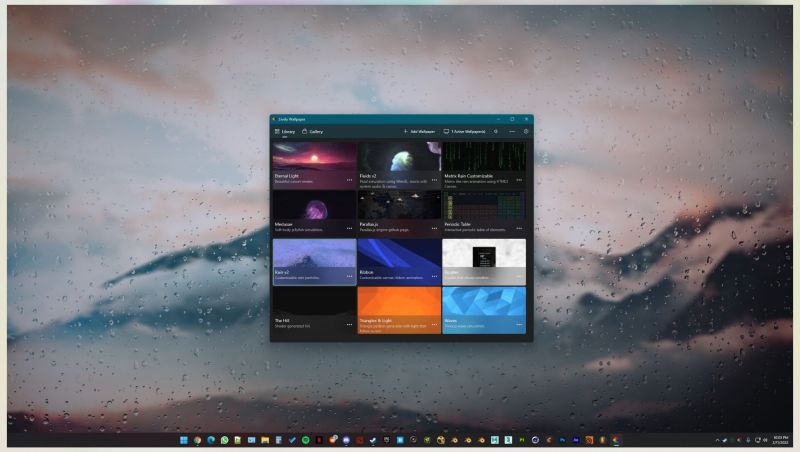The width and height of the screenshot is (800, 452).
Task: Click the help icon beside Active Wallpapers
Action: (496, 131)
